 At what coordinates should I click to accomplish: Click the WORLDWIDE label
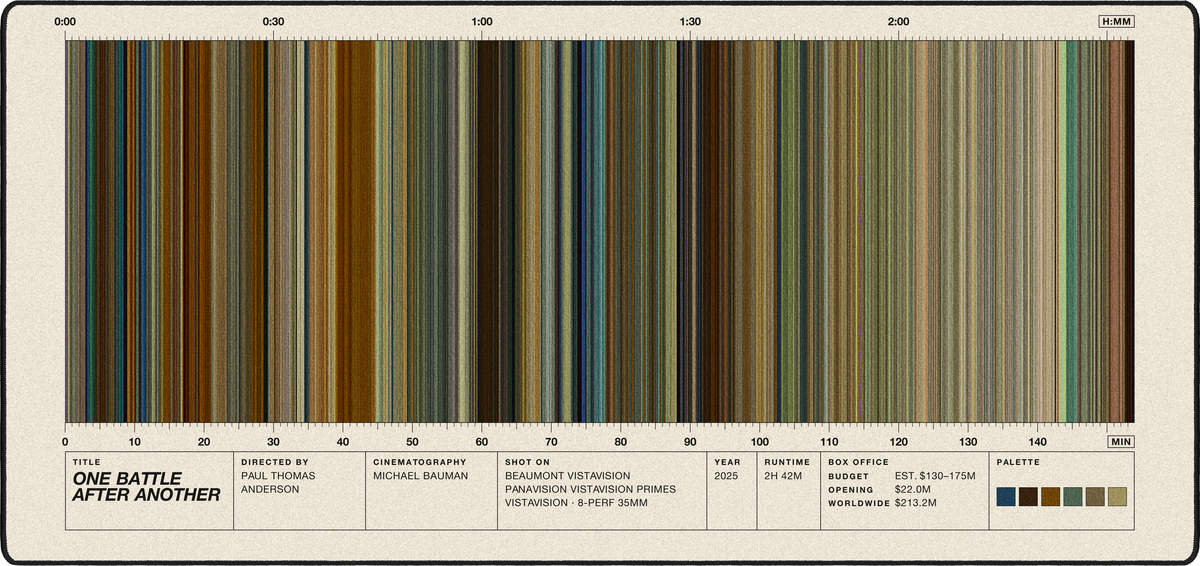click(858, 503)
